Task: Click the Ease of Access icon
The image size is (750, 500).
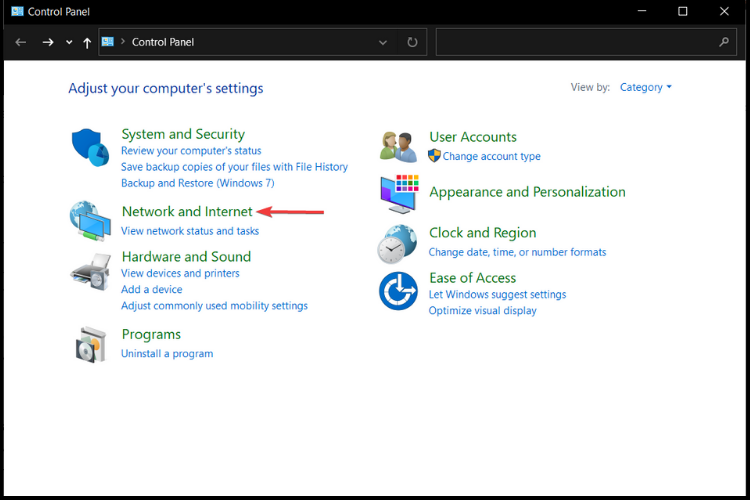Action: click(398, 291)
